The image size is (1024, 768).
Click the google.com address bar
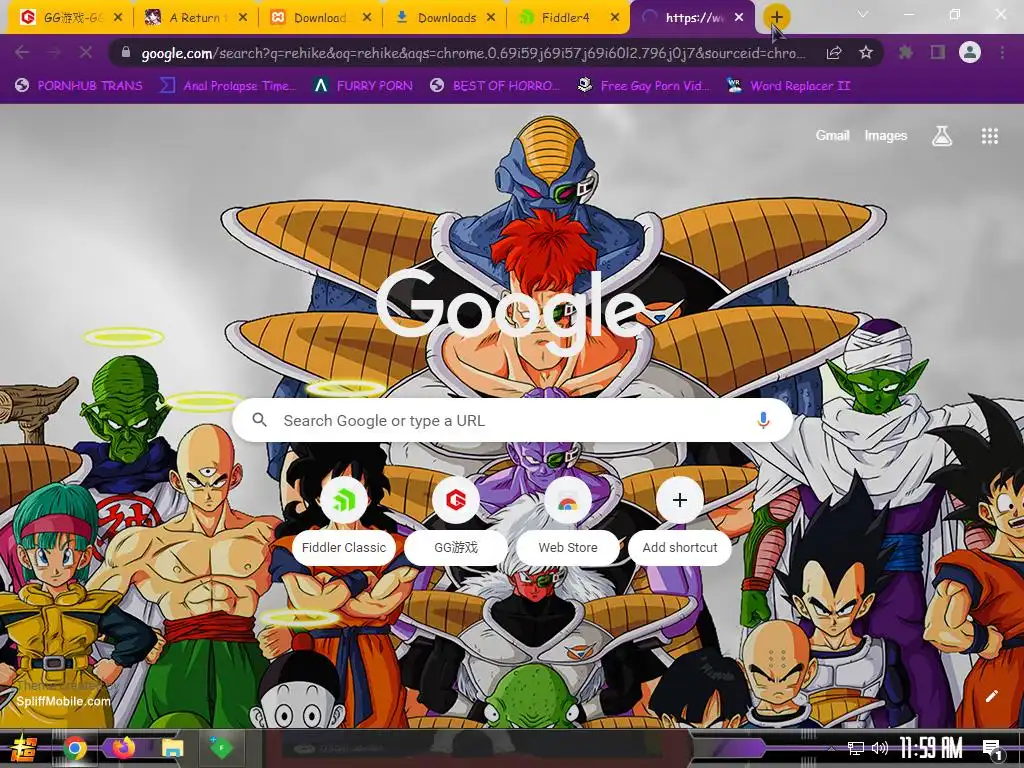coord(473,53)
